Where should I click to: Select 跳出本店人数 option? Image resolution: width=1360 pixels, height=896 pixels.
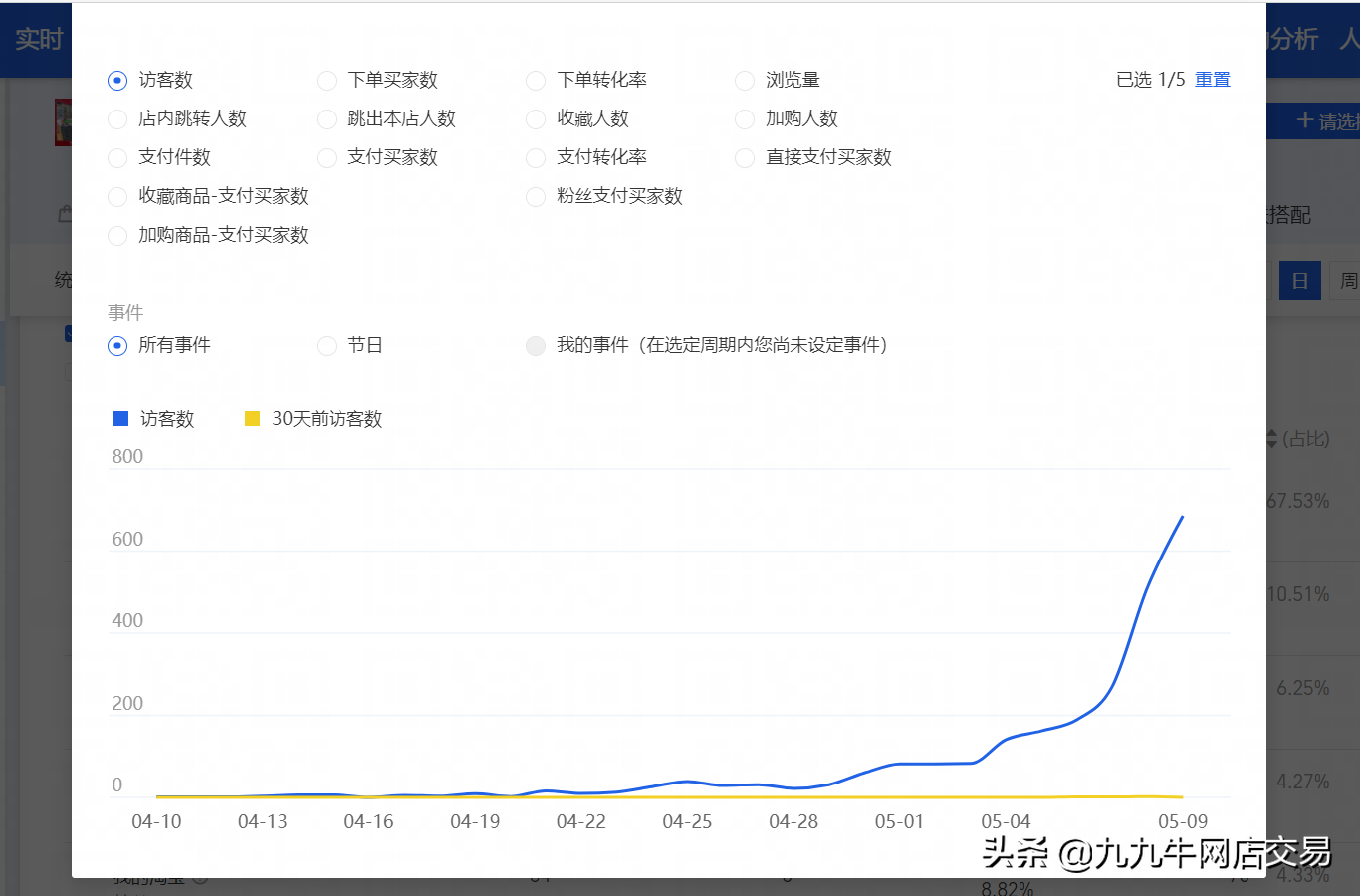pos(327,119)
